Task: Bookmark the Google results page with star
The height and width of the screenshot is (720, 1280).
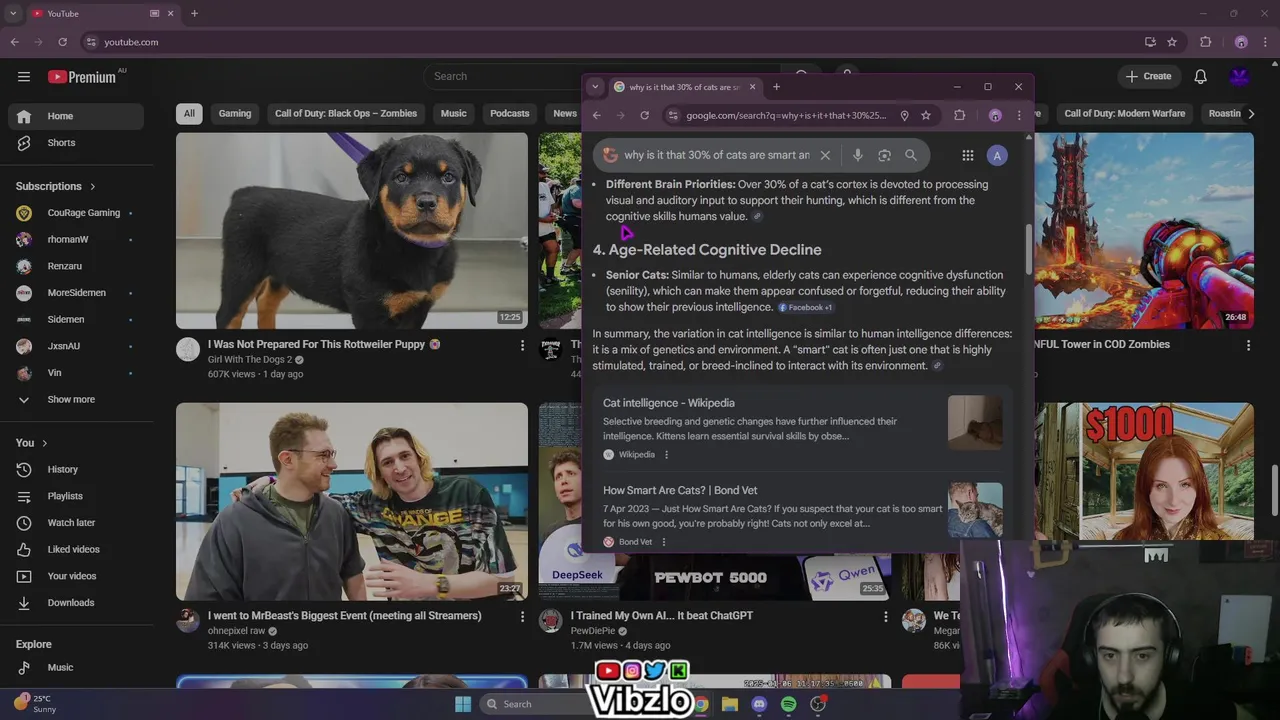Action: pyautogui.click(x=926, y=115)
